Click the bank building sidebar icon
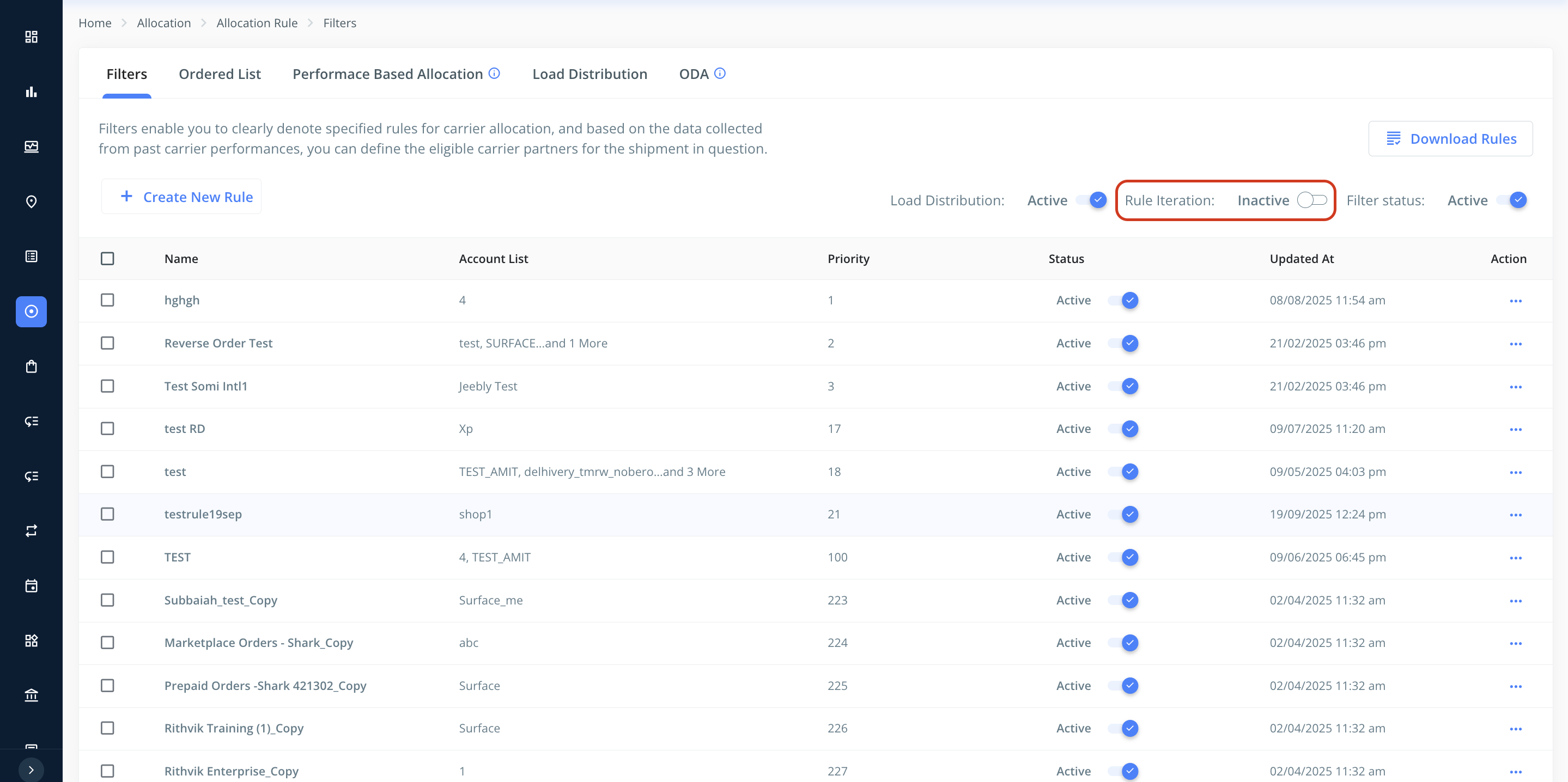The image size is (1568, 782). click(31, 695)
